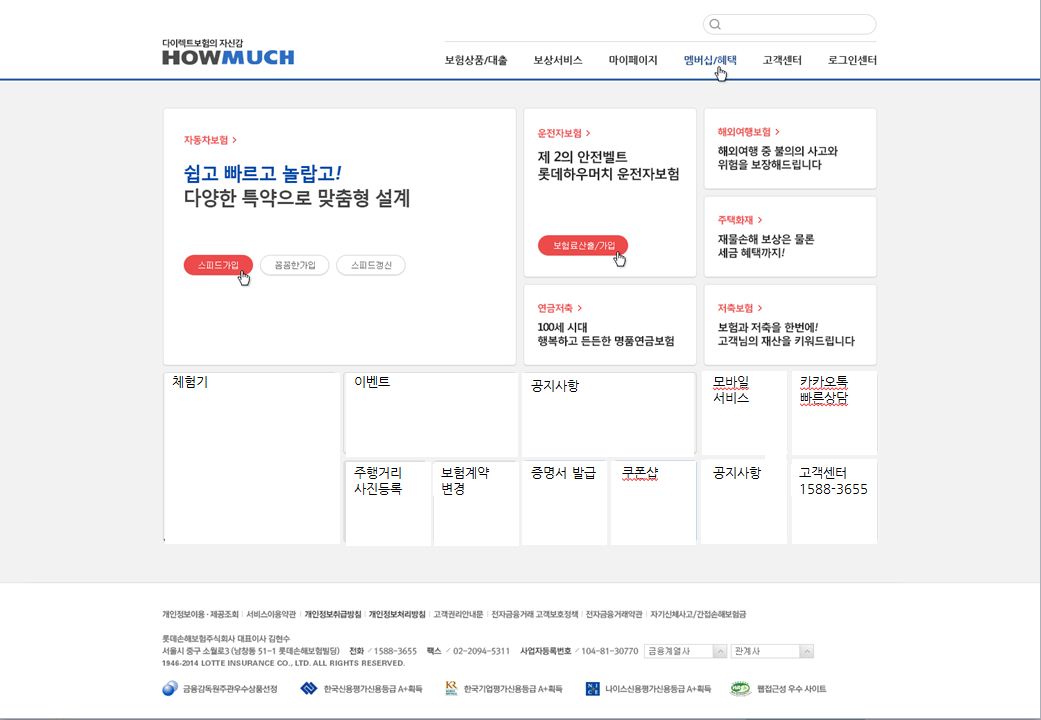Viewport: 1041px width, 720px height.
Task: Click the 금융감독원우수상품선정 sphere logo
Action: pyautogui.click(x=170, y=688)
